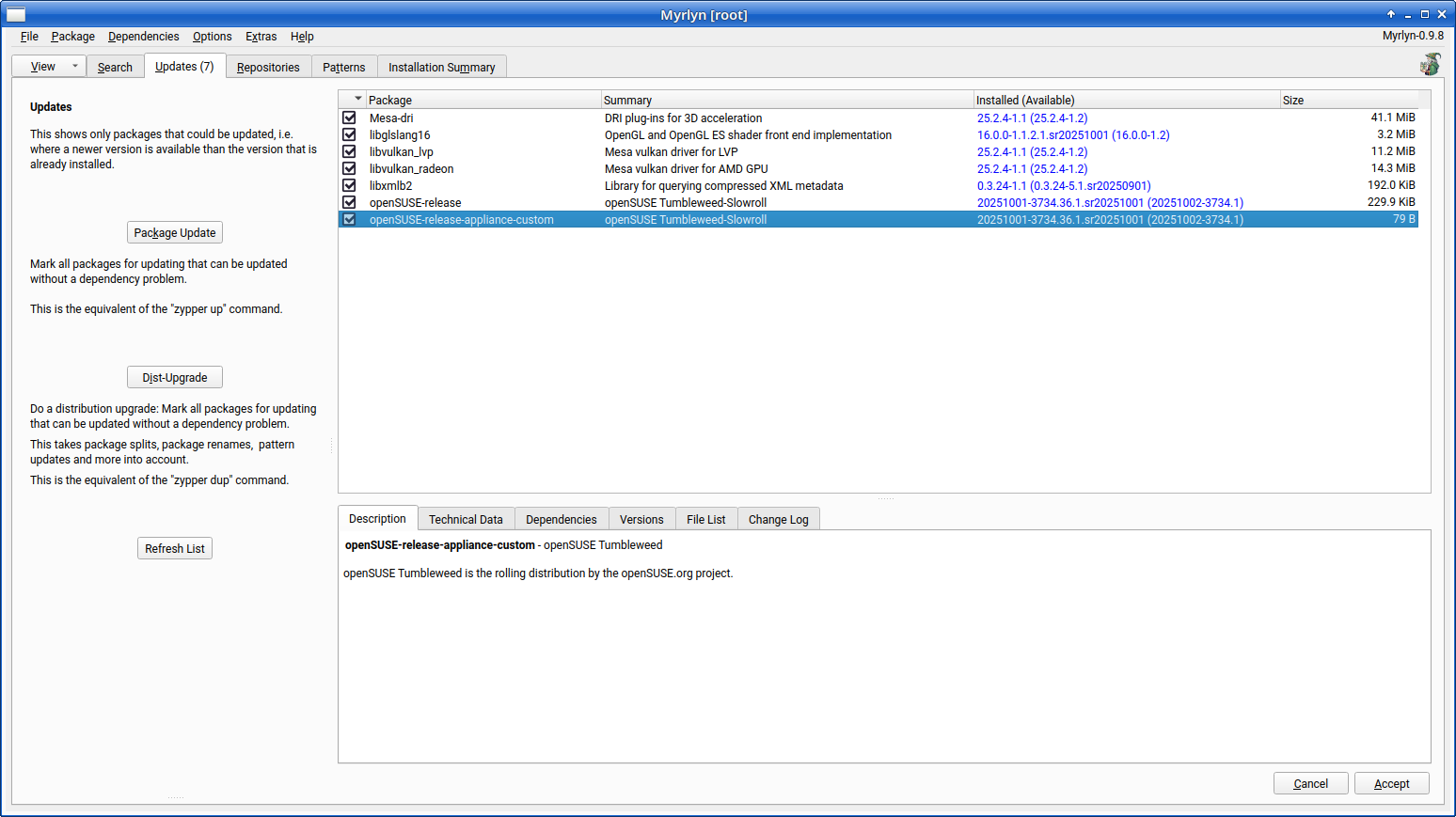Switch to the Repositories tab
Screen dimensions: 1456x817
coord(268,68)
